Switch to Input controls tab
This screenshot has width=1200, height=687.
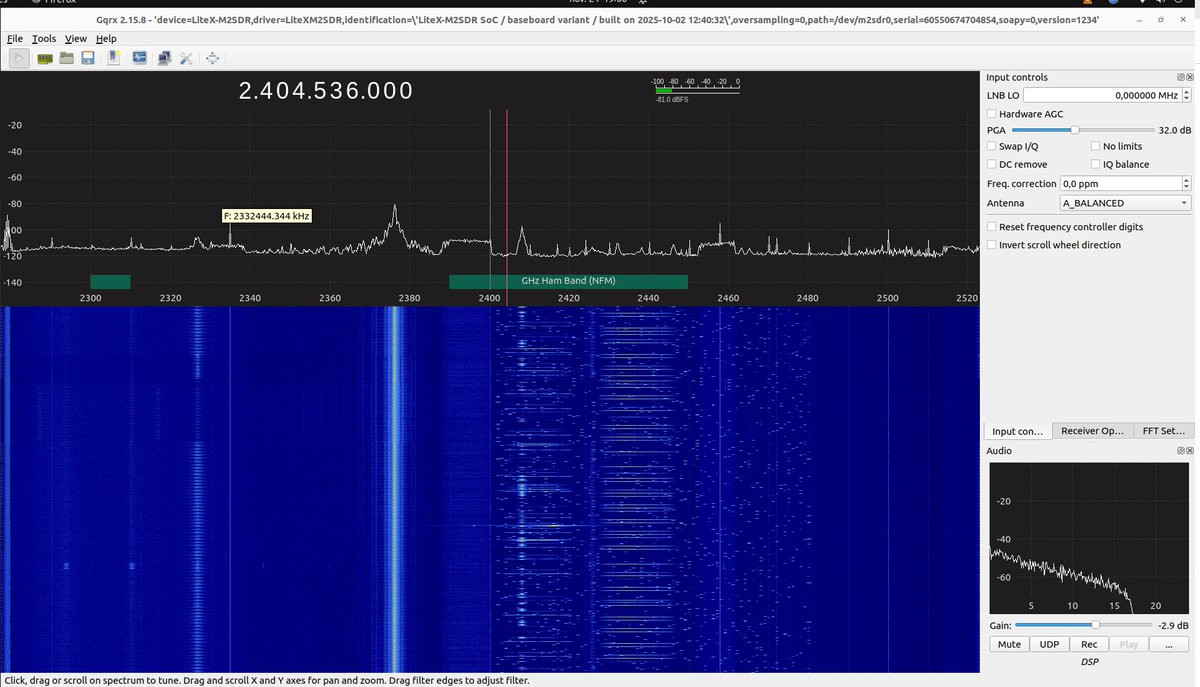point(1018,431)
